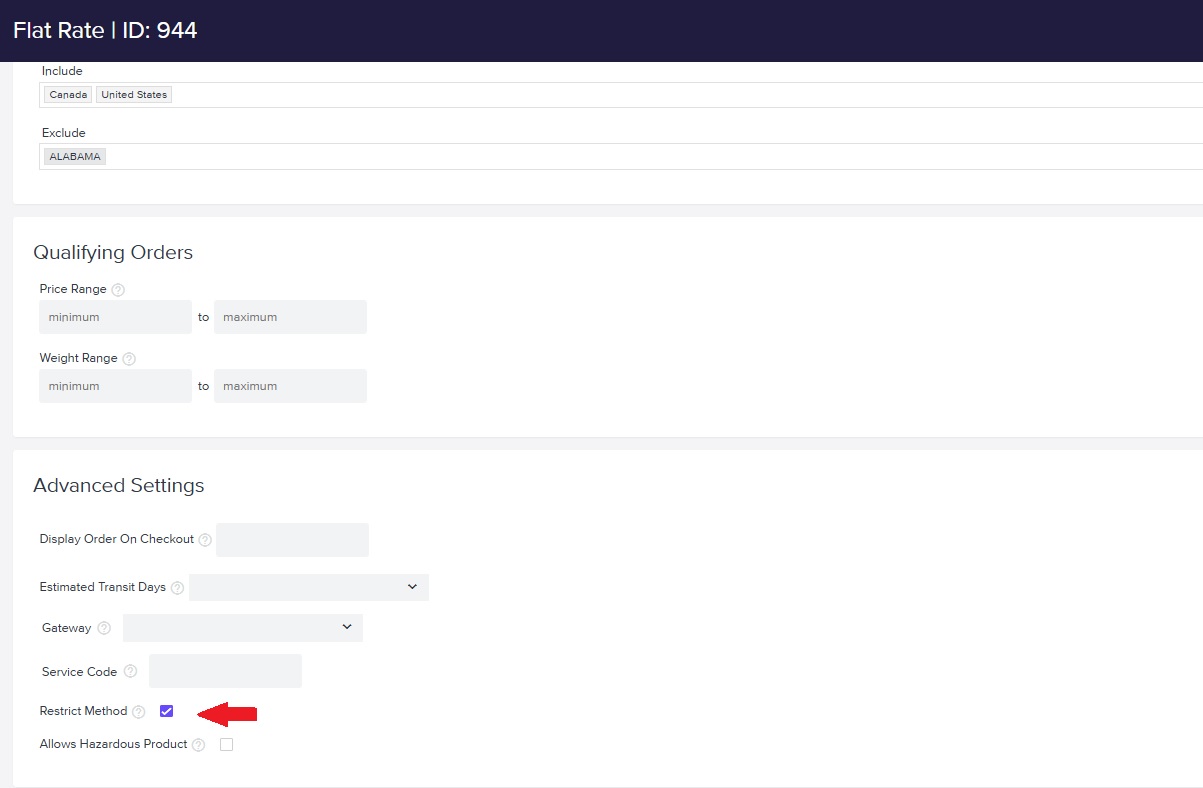Viewport: 1203px width, 788px height.
Task: Open the Gateway dropdown
Action: (x=242, y=628)
